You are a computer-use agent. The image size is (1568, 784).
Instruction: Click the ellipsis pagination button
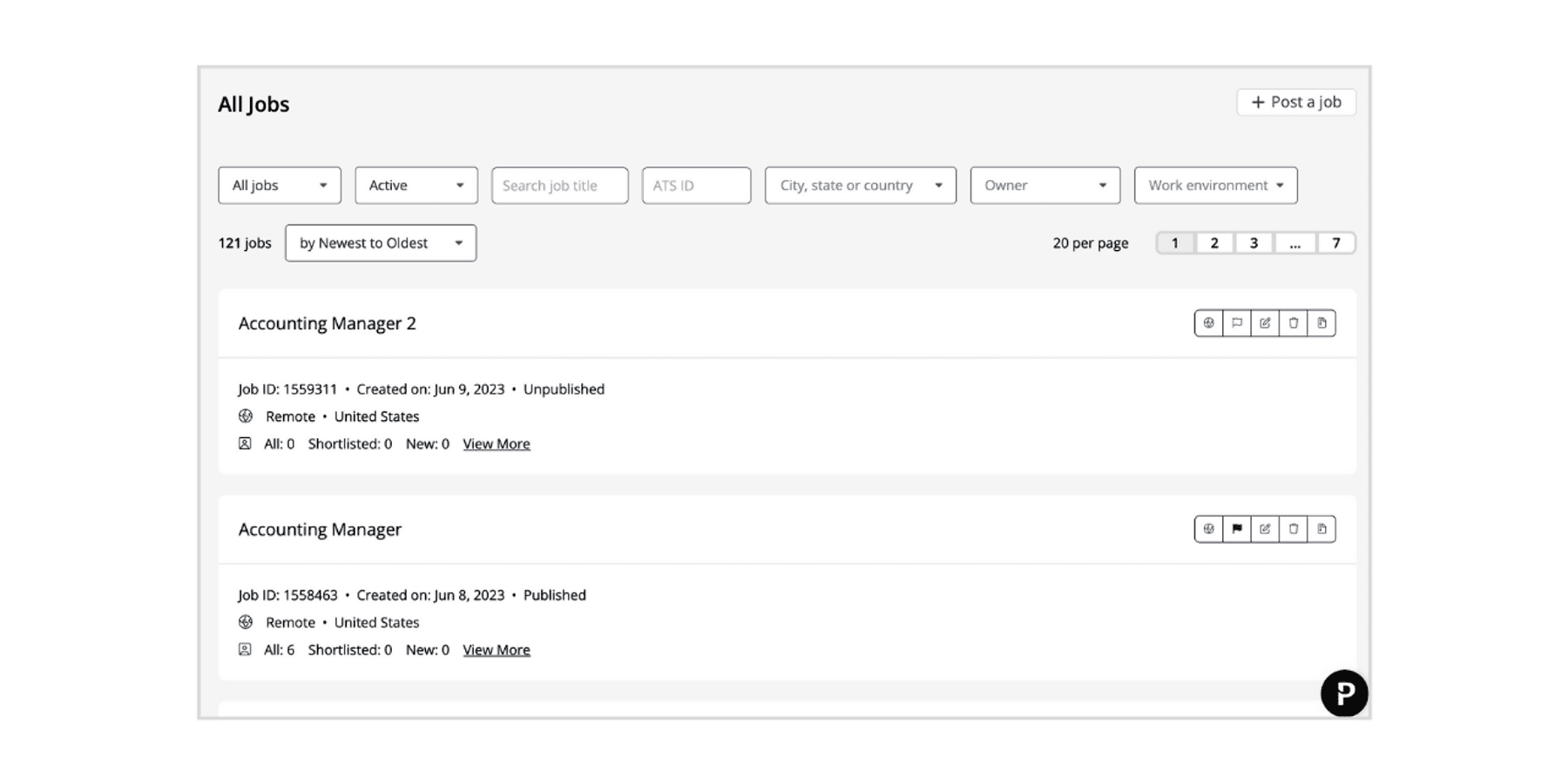1295,243
